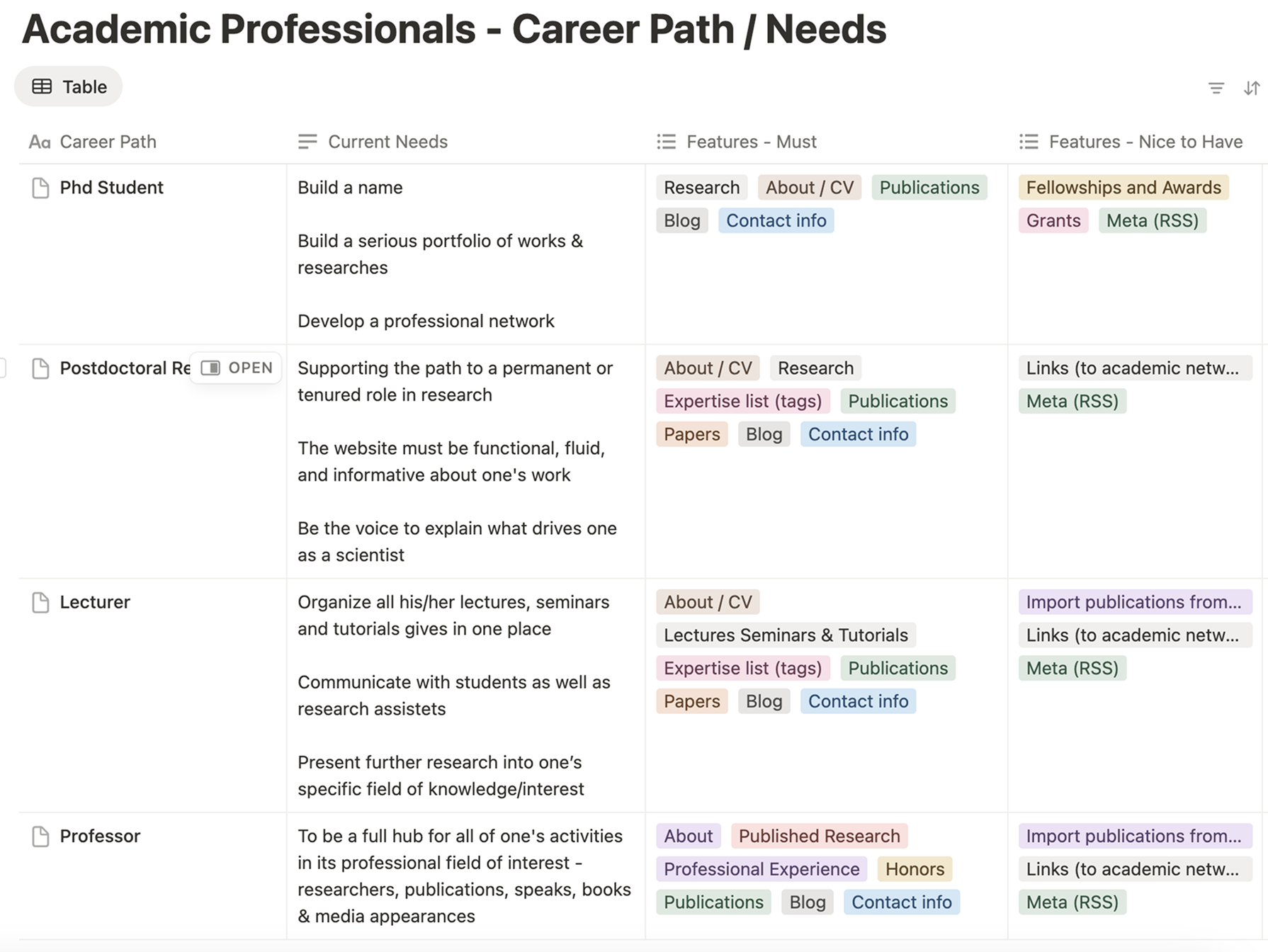Click the Professional Experience tag in Professor row
The height and width of the screenshot is (952, 1268).
[x=761, y=869]
